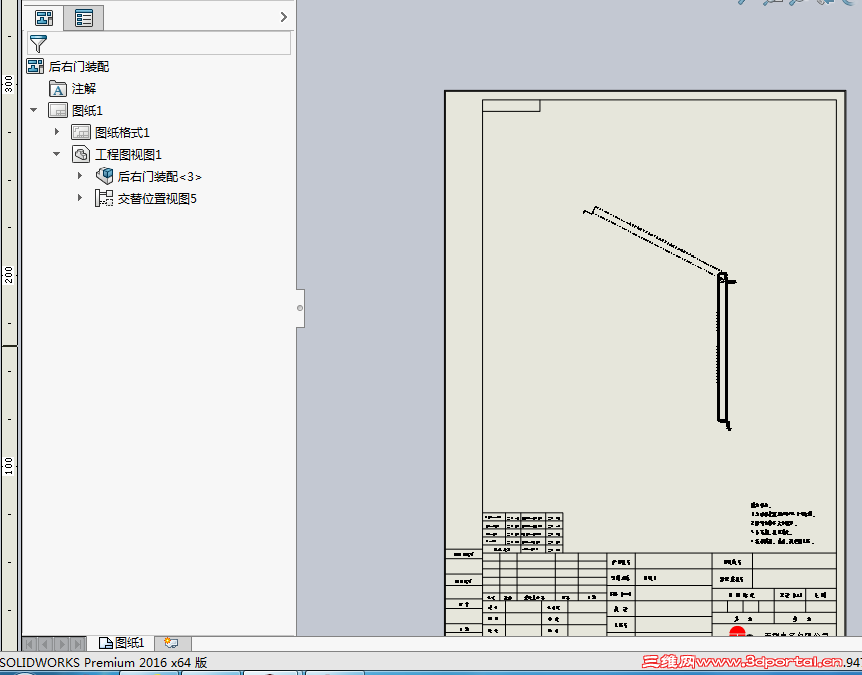This screenshot has width=862, height=675.
Task: Select the 后右门装配 root drawing node
Action: point(79,67)
